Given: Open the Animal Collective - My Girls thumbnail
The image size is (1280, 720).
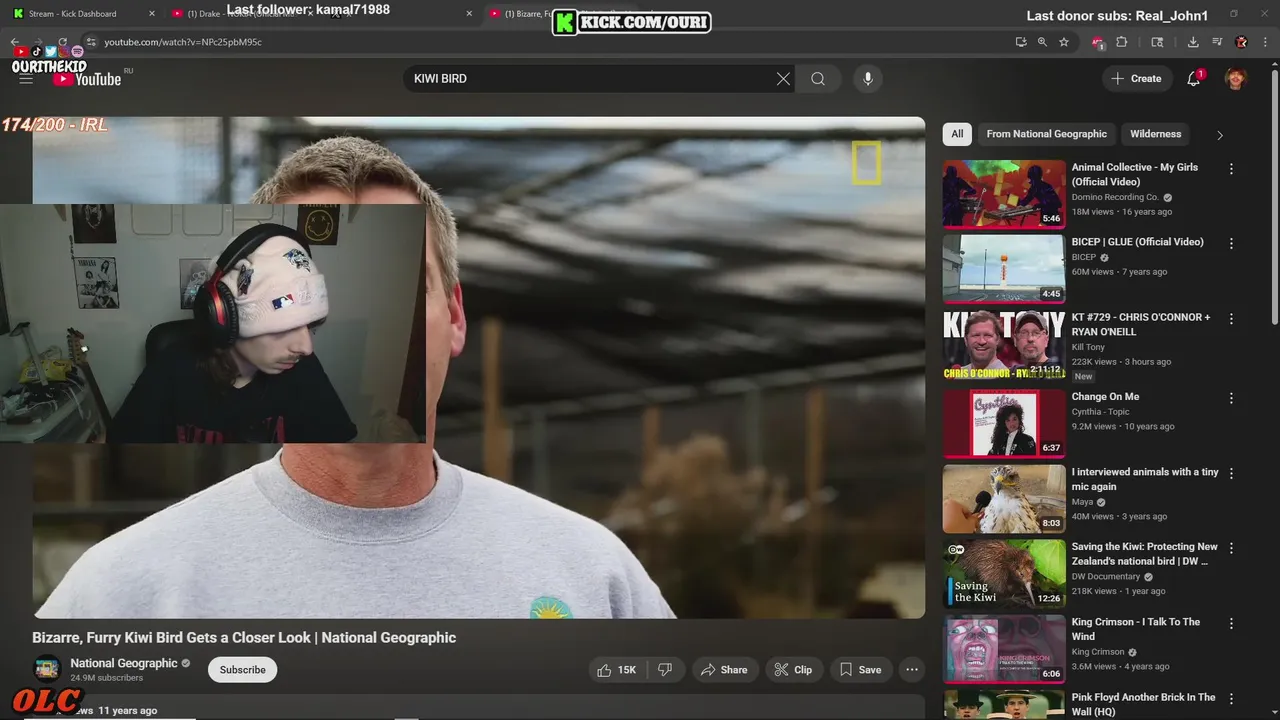Looking at the screenshot, I should tap(1004, 194).
